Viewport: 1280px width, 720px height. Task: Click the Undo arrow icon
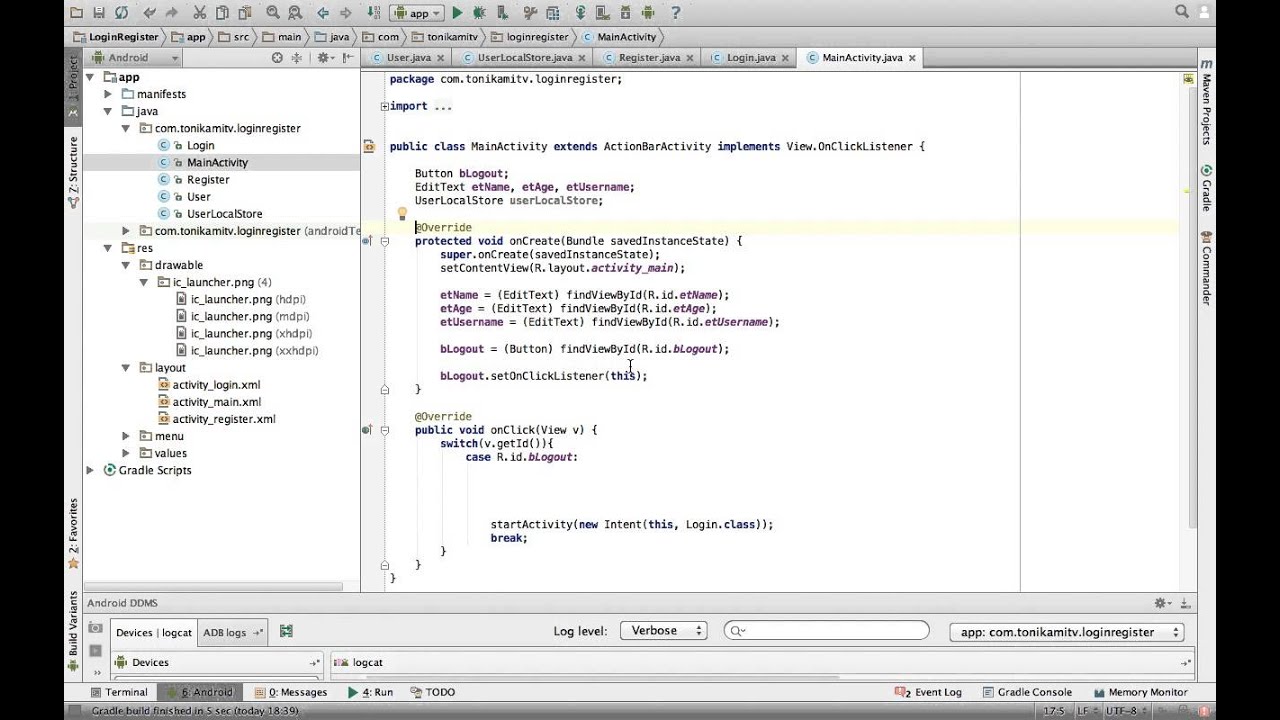[x=149, y=13]
